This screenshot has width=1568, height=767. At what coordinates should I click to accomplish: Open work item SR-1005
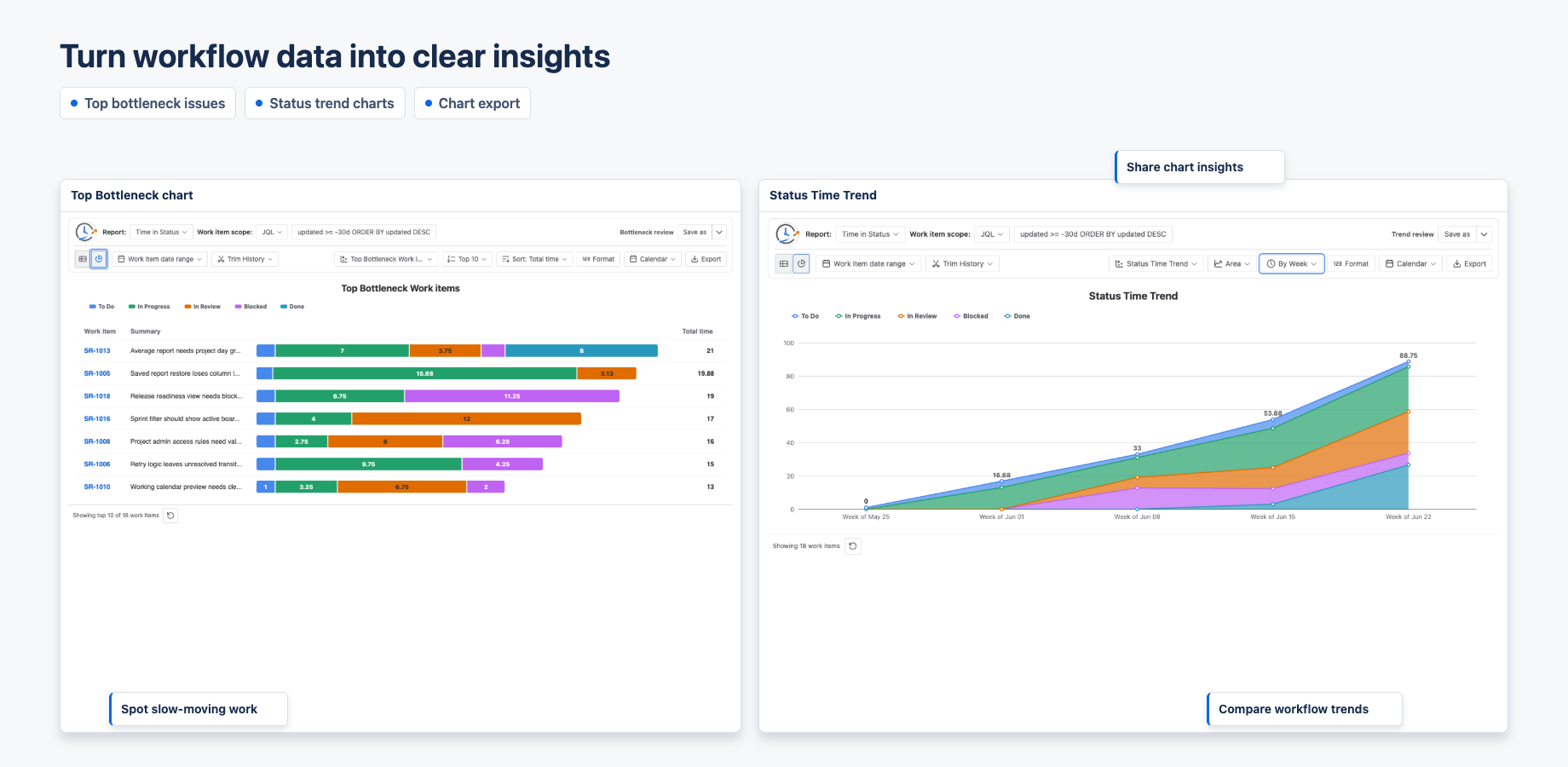[97, 373]
